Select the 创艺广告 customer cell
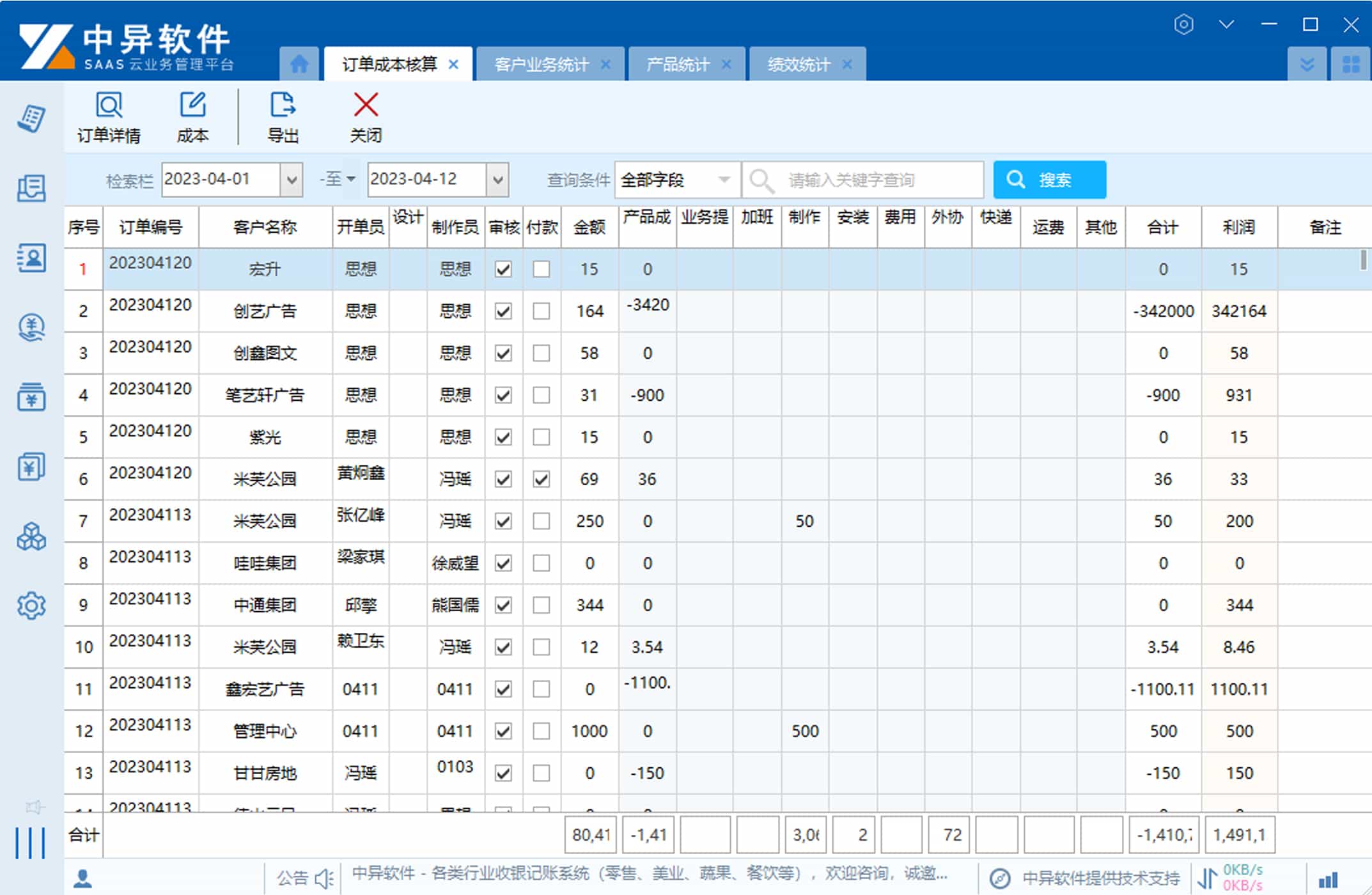 [265, 311]
